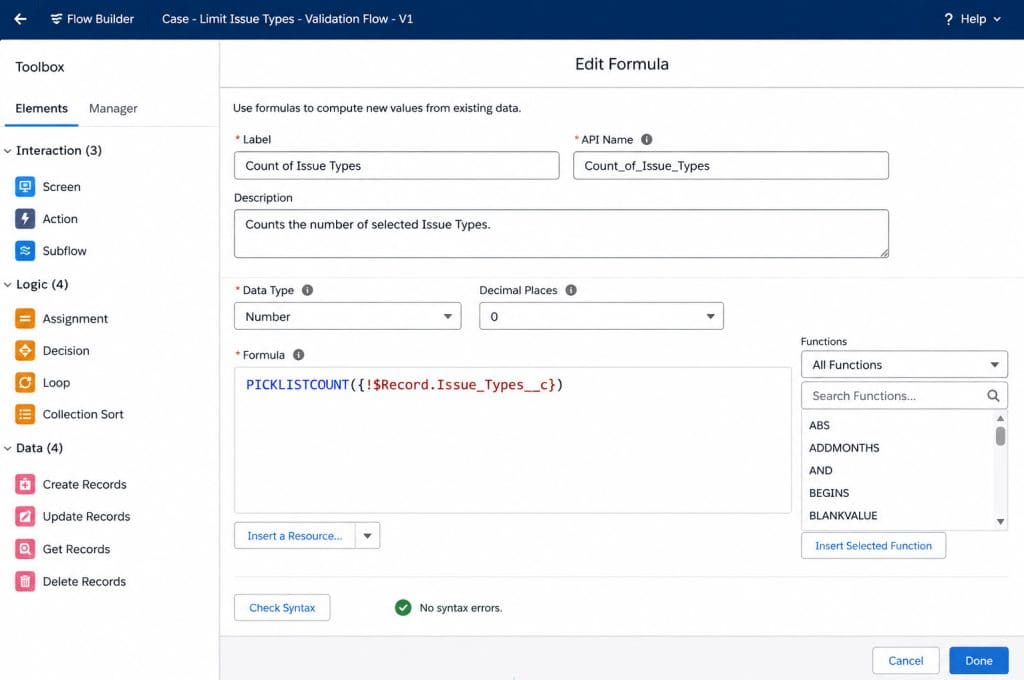The width and height of the screenshot is (1024, 680).
Task: Click the Check Syntax button
Action: (282, 607)
